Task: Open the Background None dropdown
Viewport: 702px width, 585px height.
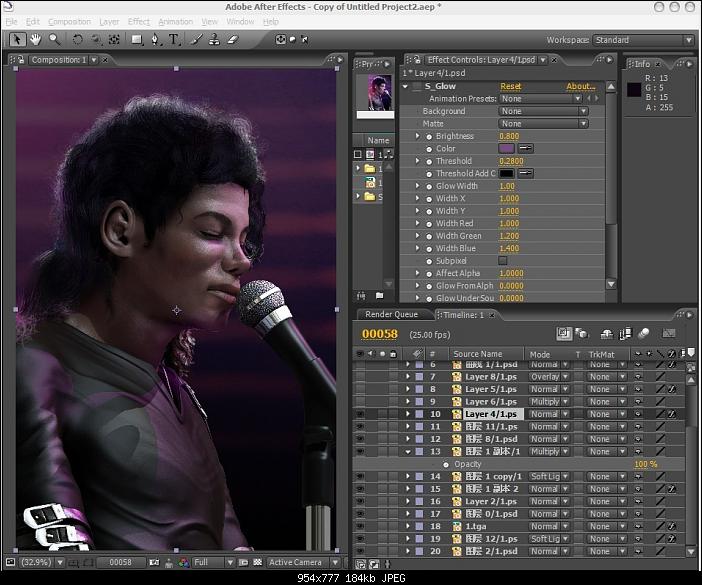Action: click(x=543, y=111)
